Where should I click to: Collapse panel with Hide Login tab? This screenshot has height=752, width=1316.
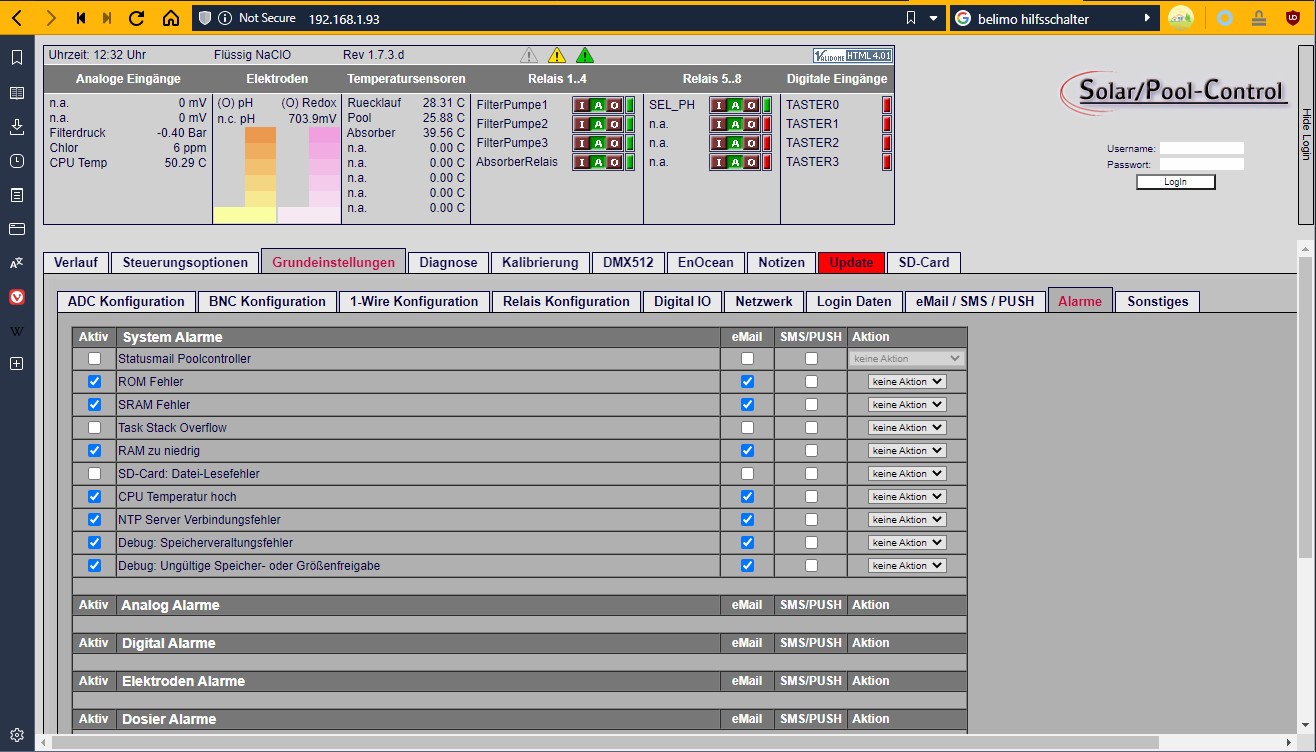1305,135
